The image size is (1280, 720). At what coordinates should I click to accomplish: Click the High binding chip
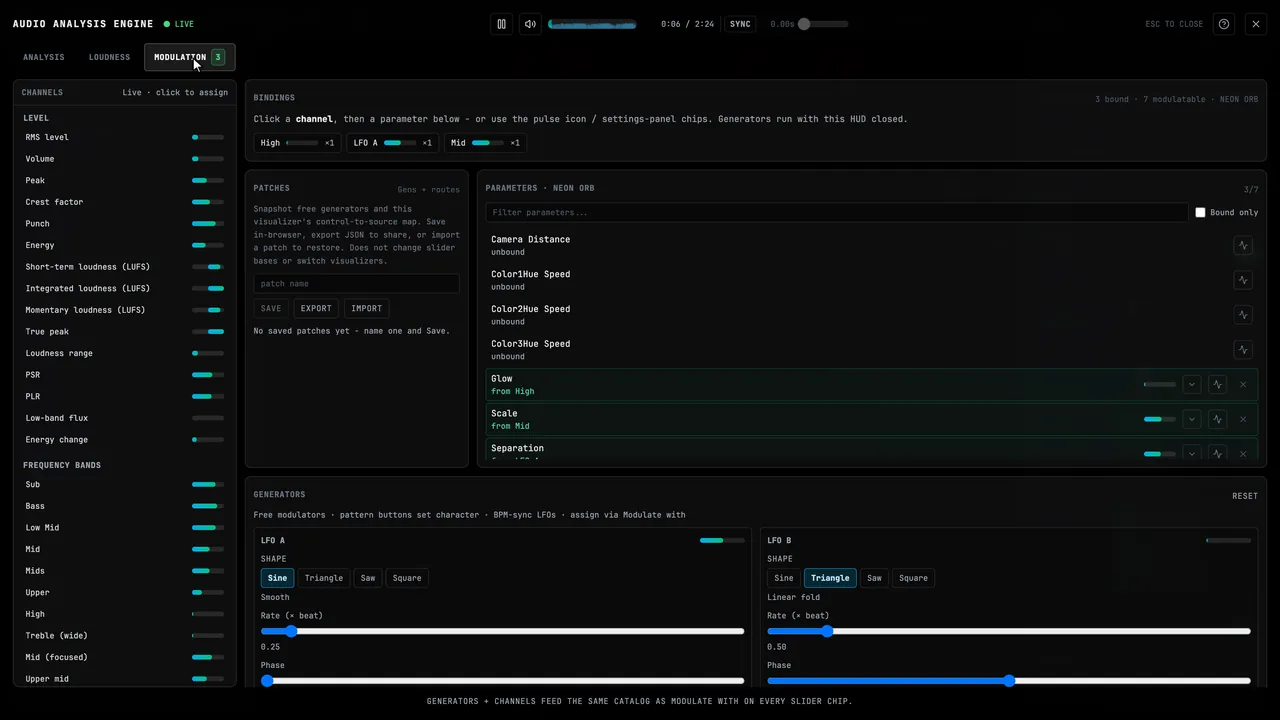pyautogui.click(x=297, y=143)
